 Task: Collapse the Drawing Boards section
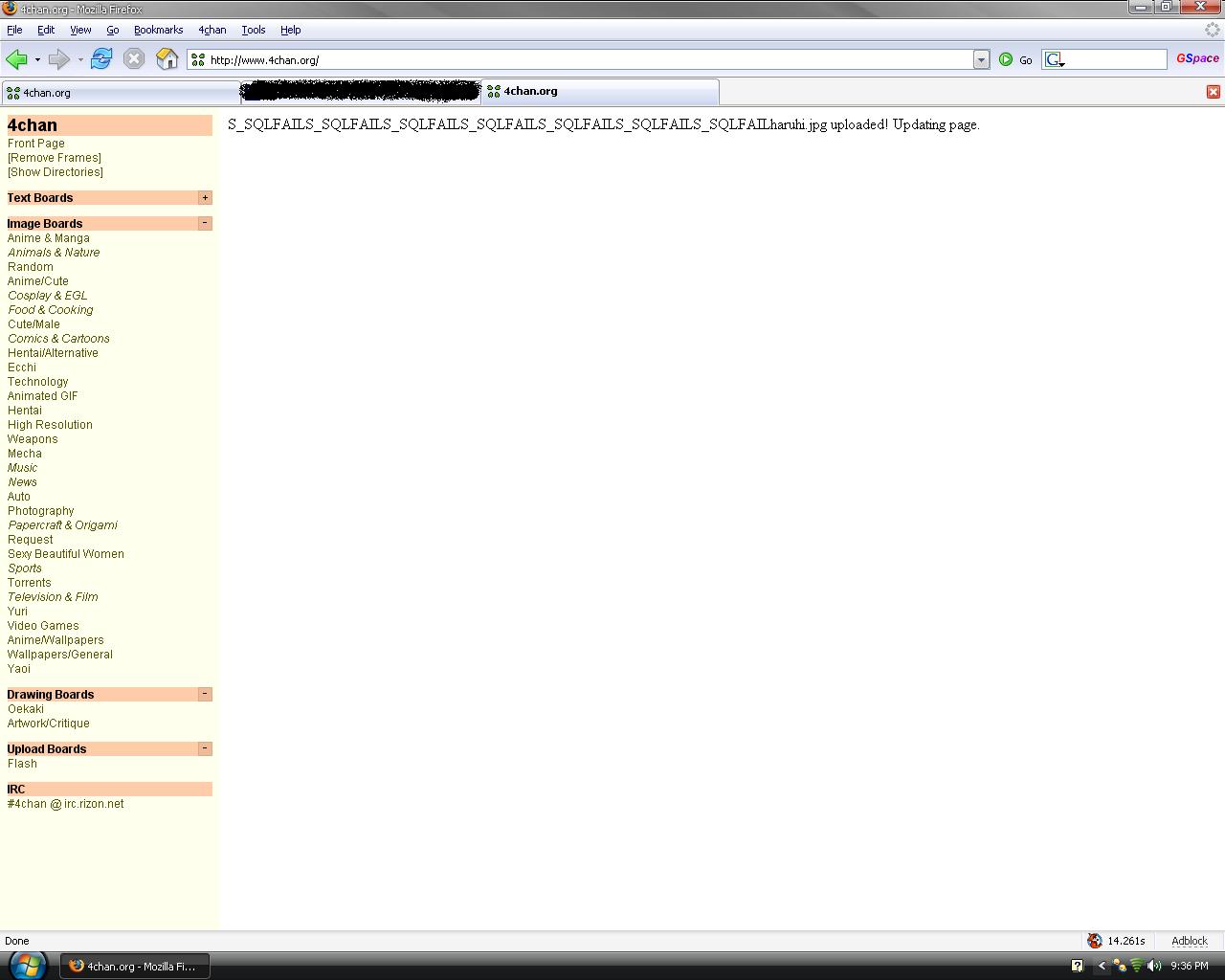click(x=205, y=694)
